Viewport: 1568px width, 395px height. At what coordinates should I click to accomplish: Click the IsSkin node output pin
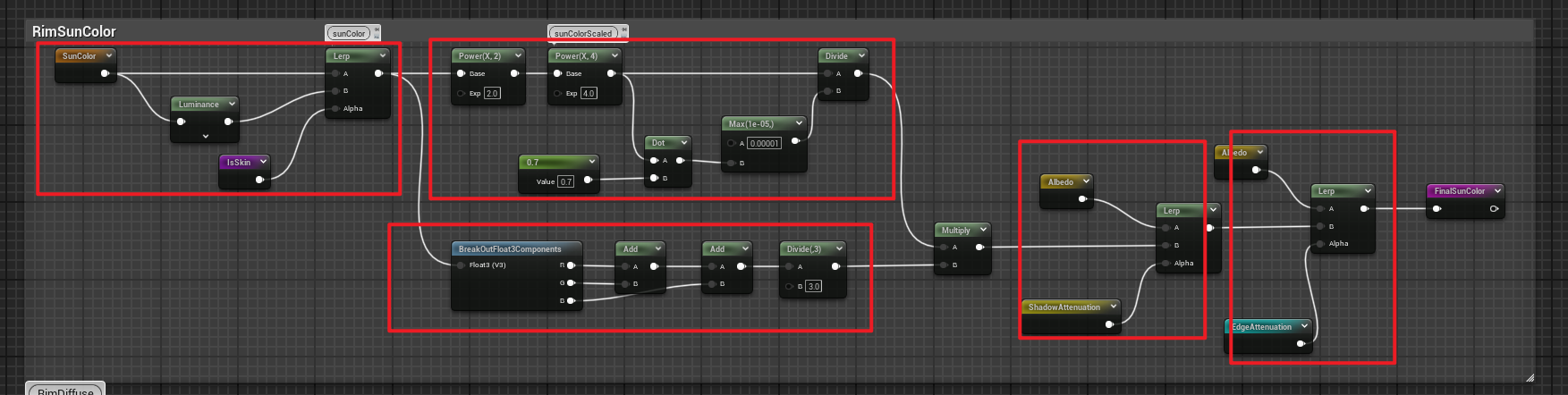(x=259, y=180)
